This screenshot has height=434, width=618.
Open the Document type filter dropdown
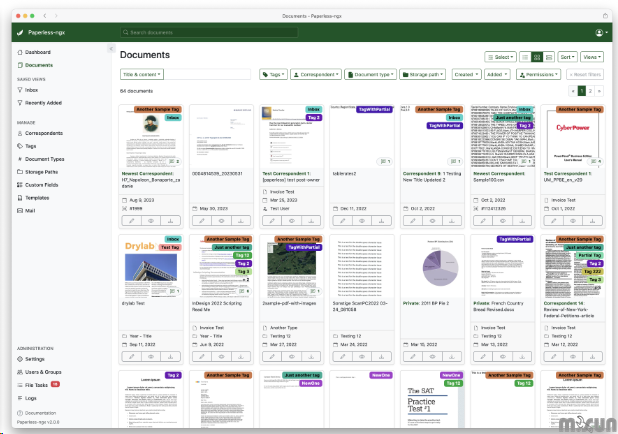(x=375, y=74)
